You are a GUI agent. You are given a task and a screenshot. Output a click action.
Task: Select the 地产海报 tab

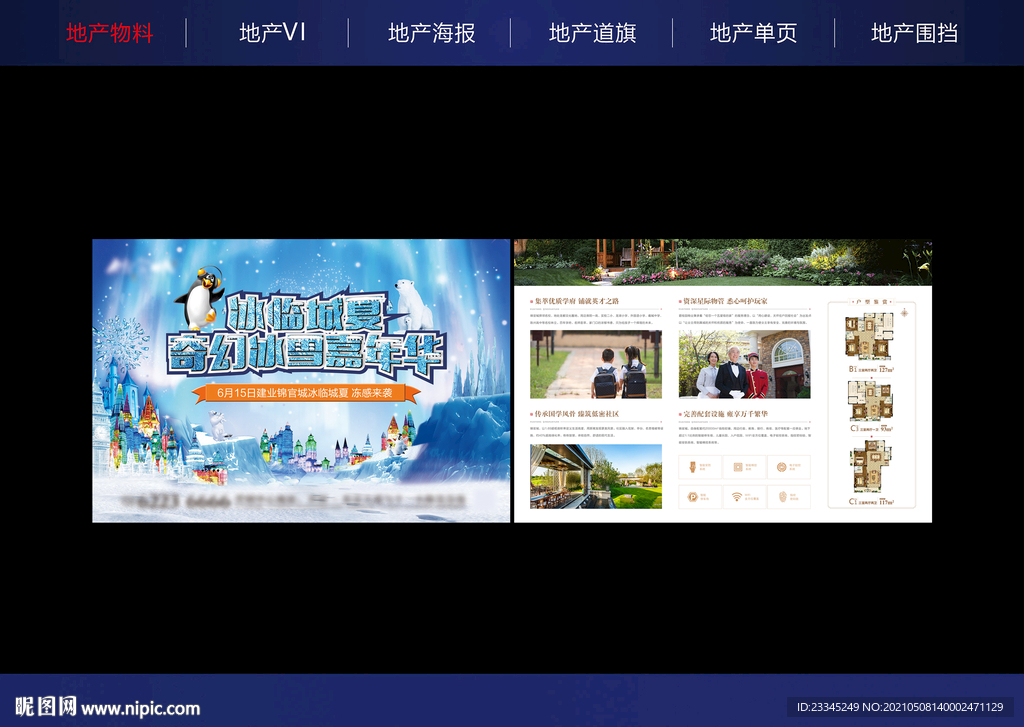click(x=431, y=33)
